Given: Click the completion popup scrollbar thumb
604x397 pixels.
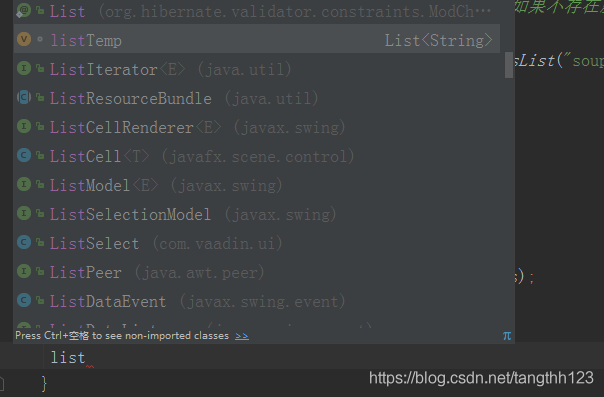Looking at the screenshot, I should [x=509, y=65].
